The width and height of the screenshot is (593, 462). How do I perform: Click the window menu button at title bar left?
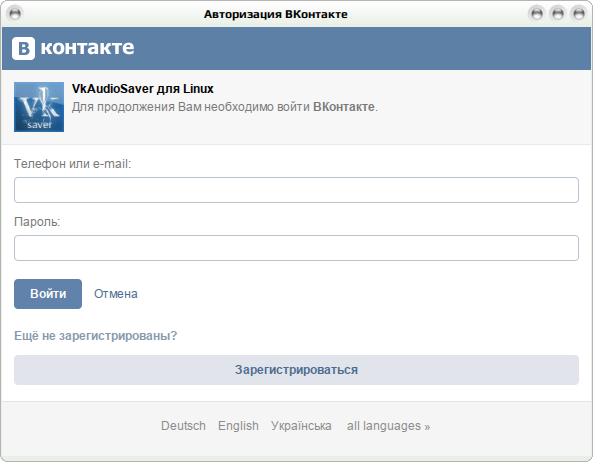pos(15,14)
